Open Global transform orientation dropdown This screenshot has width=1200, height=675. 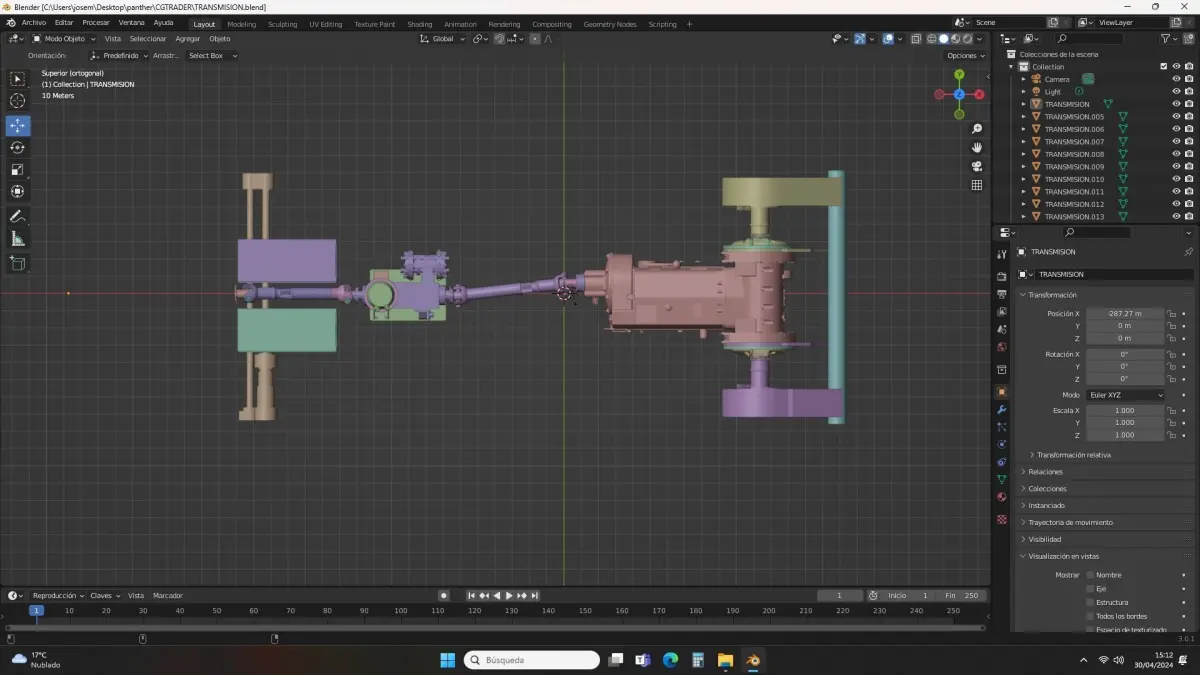443,39
